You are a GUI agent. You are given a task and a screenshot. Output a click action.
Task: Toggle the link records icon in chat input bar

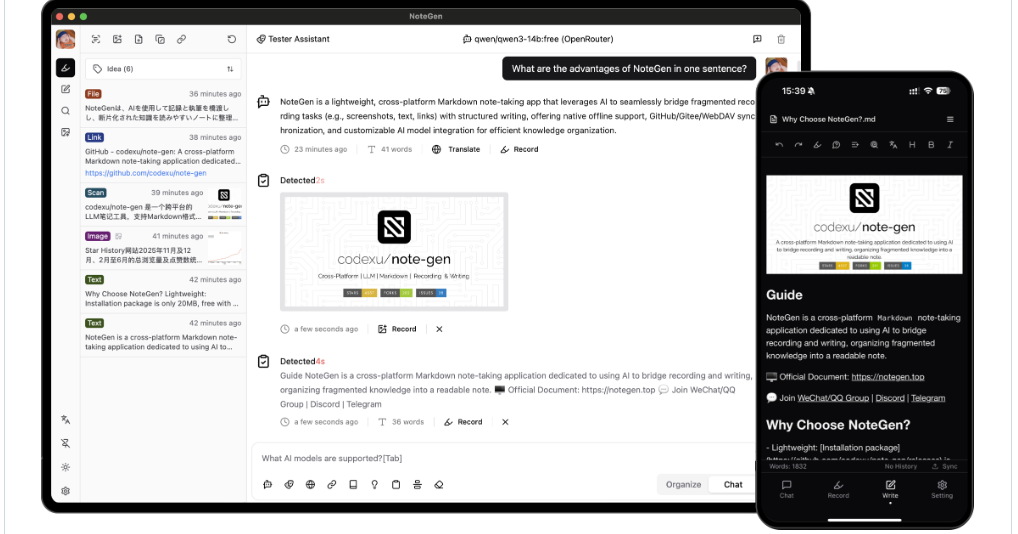pyautogui.click(x=332, y=485)
